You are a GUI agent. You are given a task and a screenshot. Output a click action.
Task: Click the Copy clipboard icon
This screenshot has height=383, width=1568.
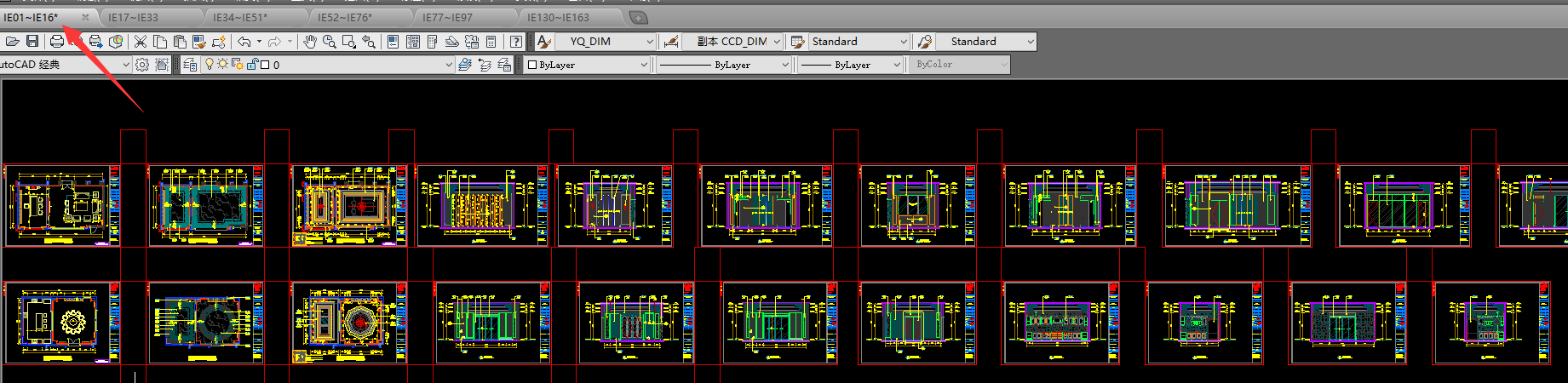point(160,41)
